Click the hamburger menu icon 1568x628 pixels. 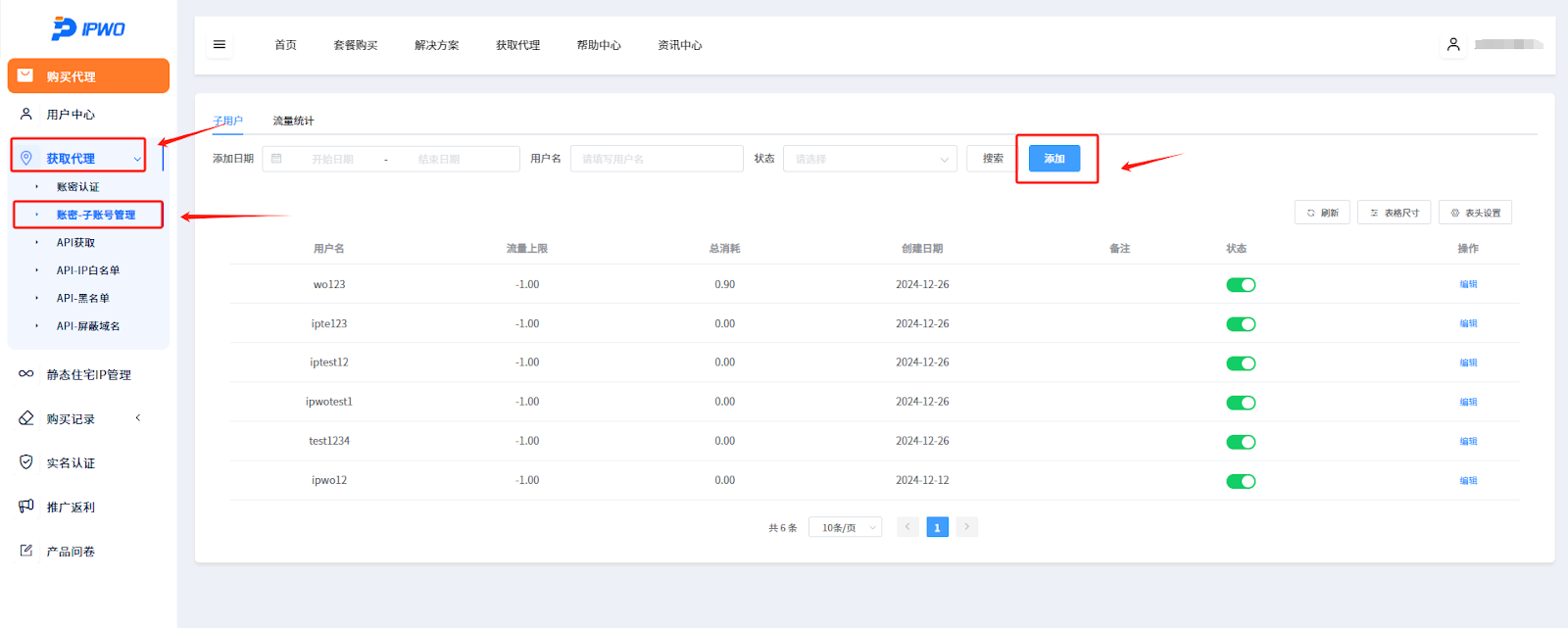[x=220, y=45]
